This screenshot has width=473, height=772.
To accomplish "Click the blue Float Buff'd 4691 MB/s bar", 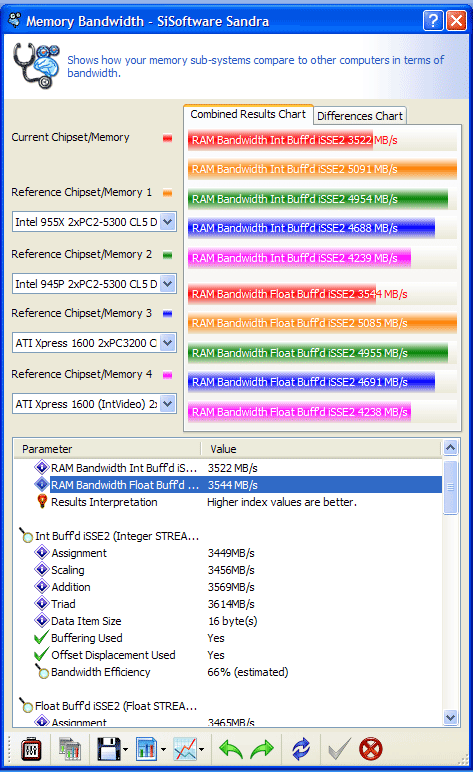I will [x=312, y=383].
